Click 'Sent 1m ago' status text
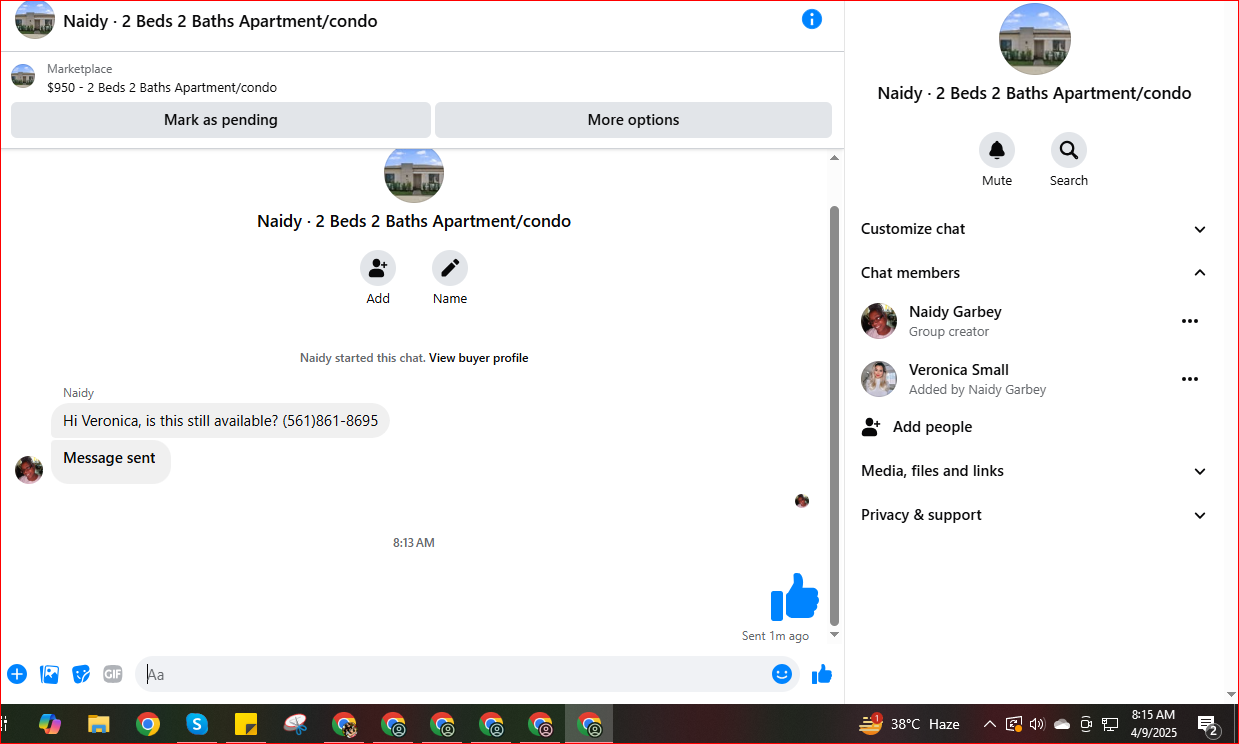1239x744 pixels. coord(775,636)
